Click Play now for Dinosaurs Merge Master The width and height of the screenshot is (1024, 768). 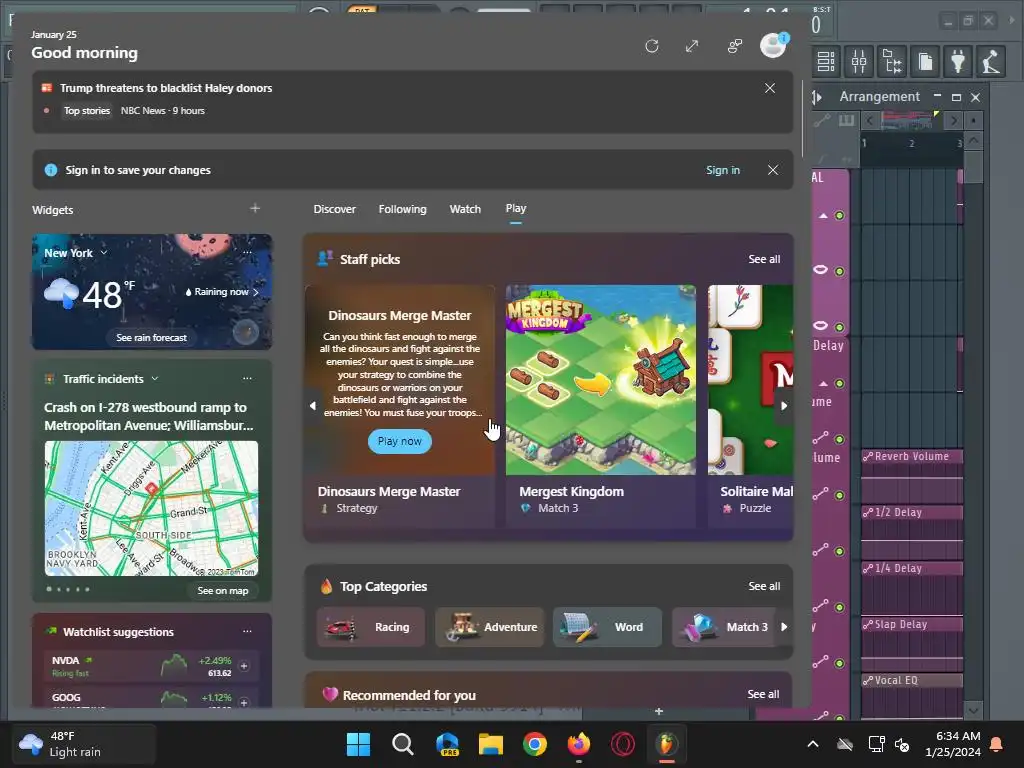[x=400, y=441]
